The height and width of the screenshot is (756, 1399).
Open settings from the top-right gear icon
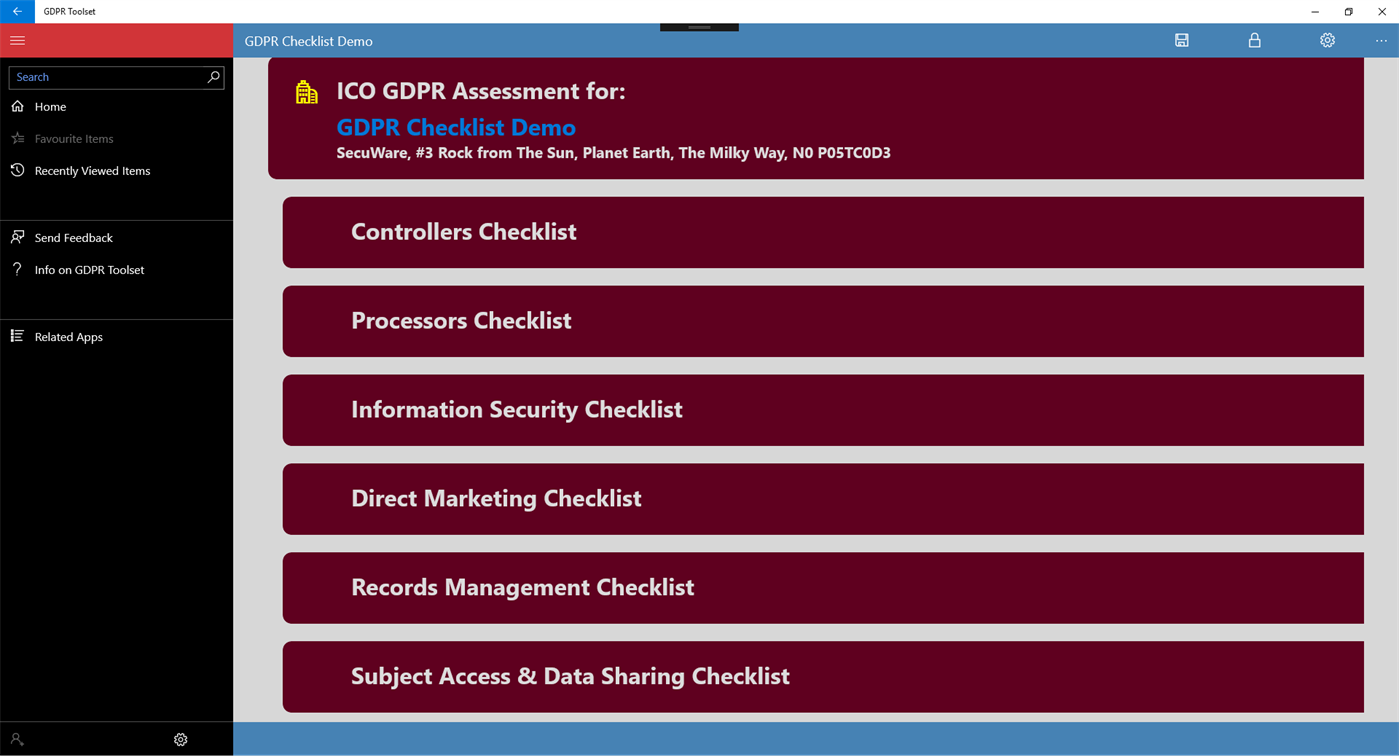click(1327, 40)
